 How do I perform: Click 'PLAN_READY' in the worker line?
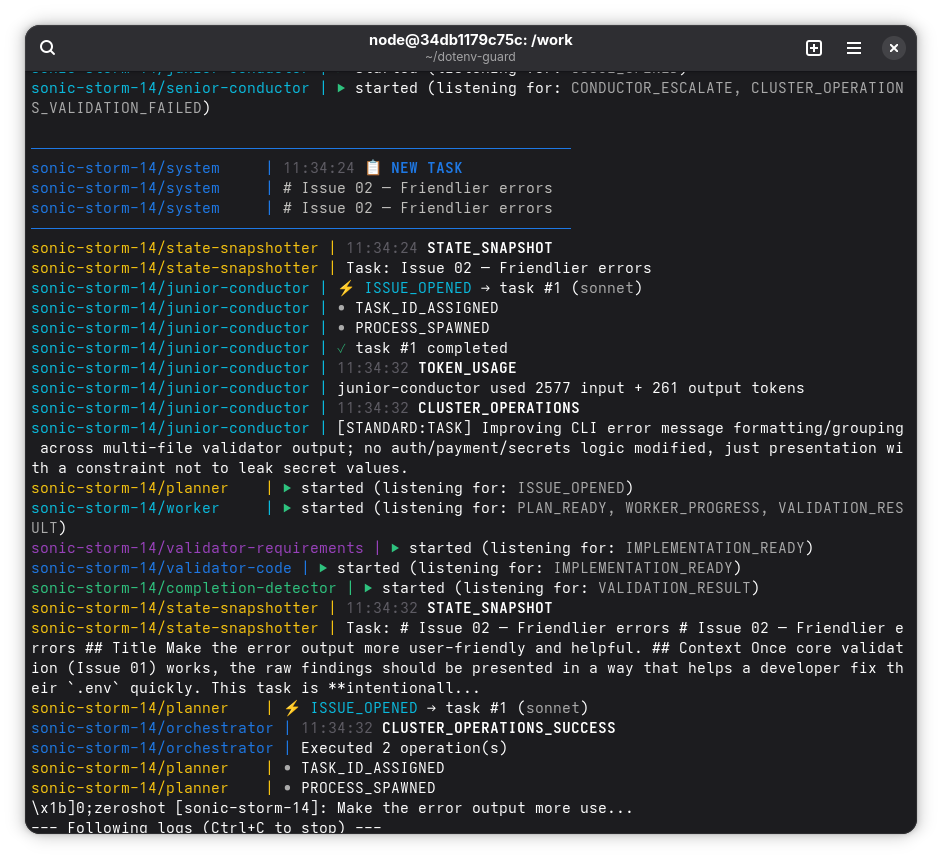[x=562, y=508]
